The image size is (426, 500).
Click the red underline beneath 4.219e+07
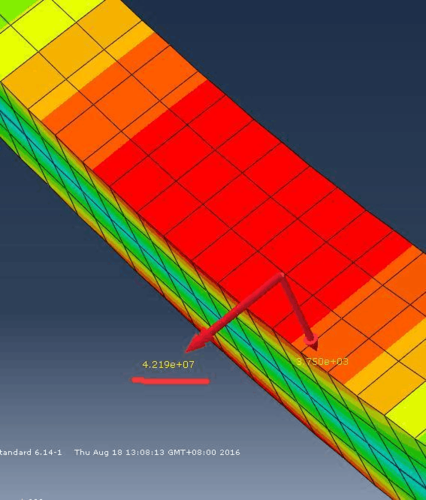[x=171, y=381]
